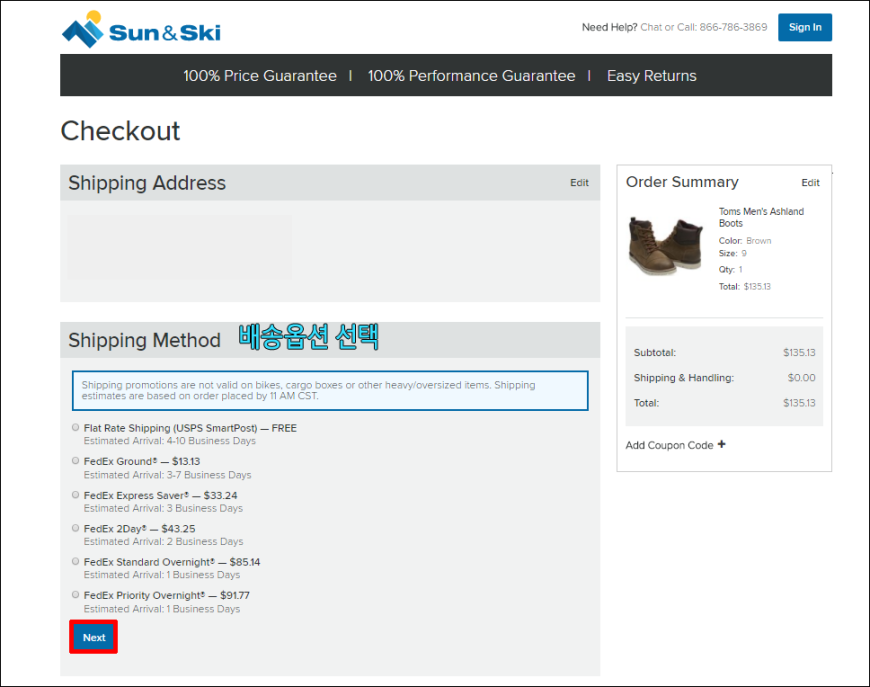Click the 100% Price Guarantee text
Screen dimensions: 870x687
click(260, 75)
